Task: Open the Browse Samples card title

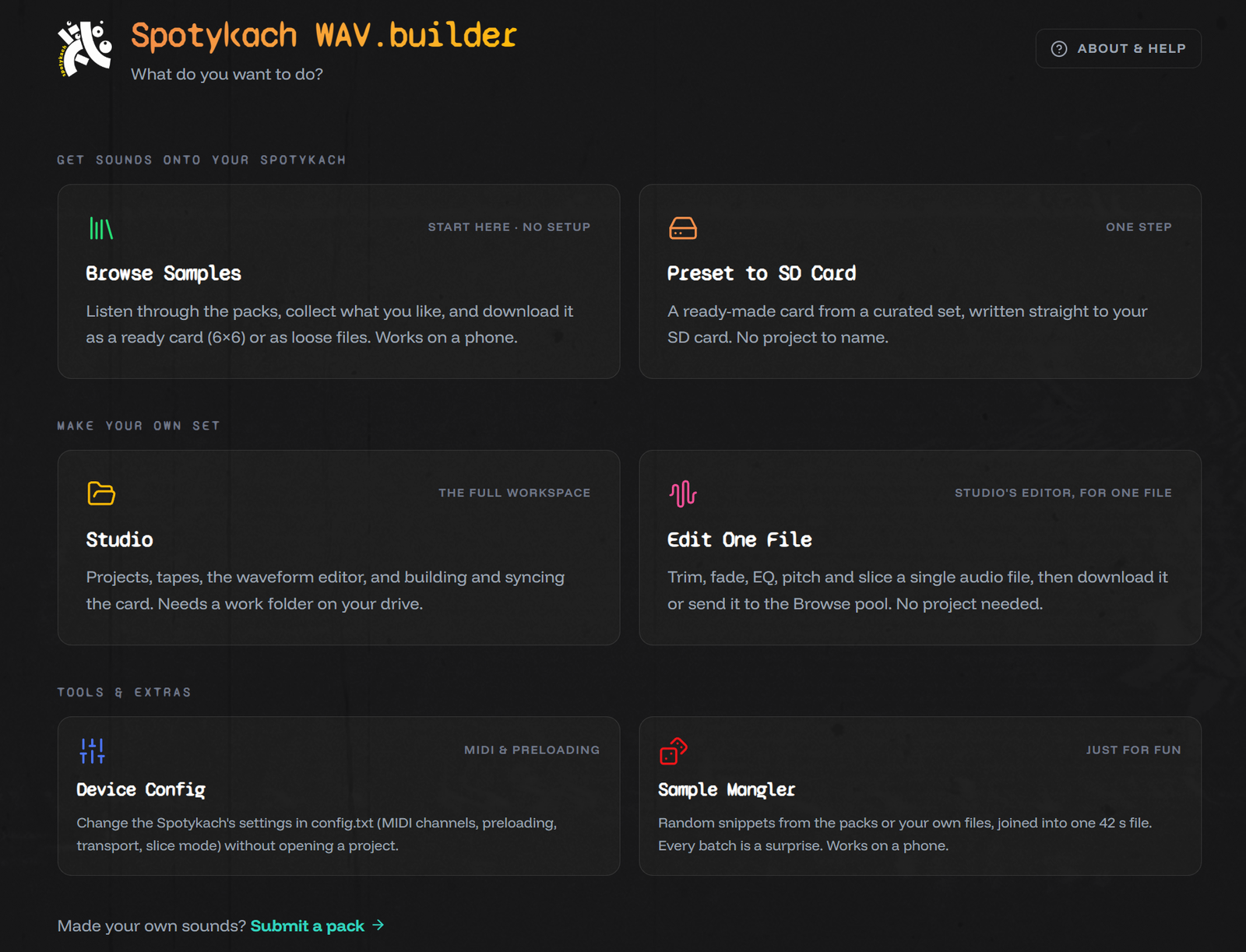Action: point(164,273)
